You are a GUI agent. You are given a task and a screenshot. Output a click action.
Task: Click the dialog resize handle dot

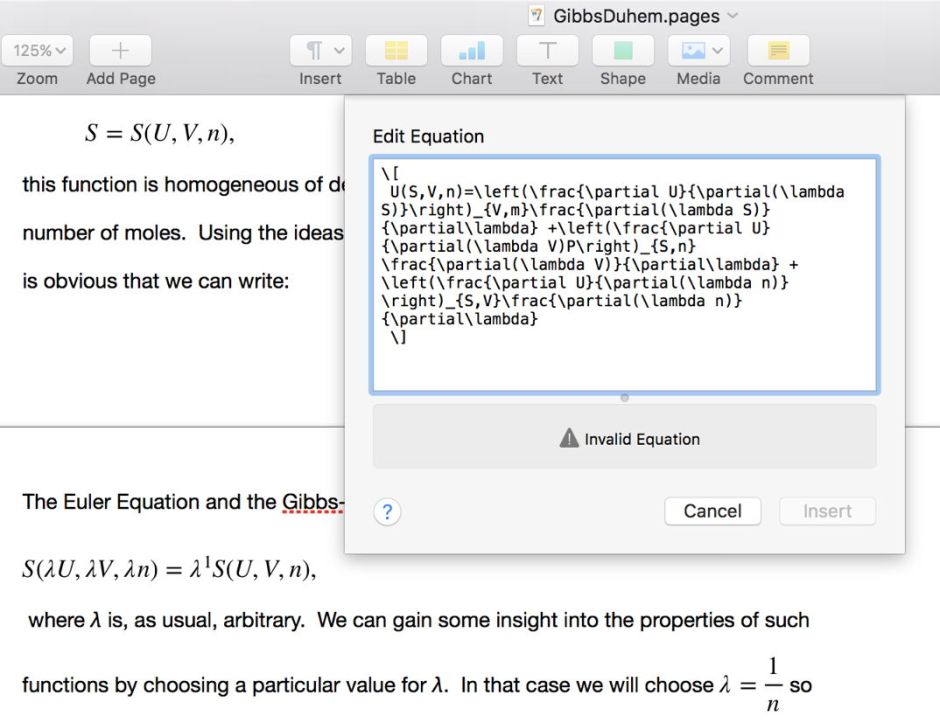pos(624,397)
